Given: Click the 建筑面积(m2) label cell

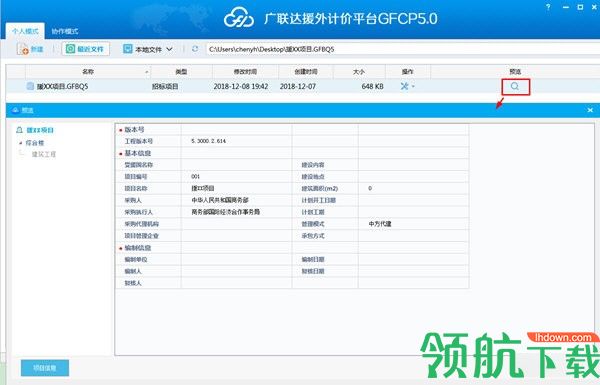Looking at the screenshot, I should click(x=325, y=189).
